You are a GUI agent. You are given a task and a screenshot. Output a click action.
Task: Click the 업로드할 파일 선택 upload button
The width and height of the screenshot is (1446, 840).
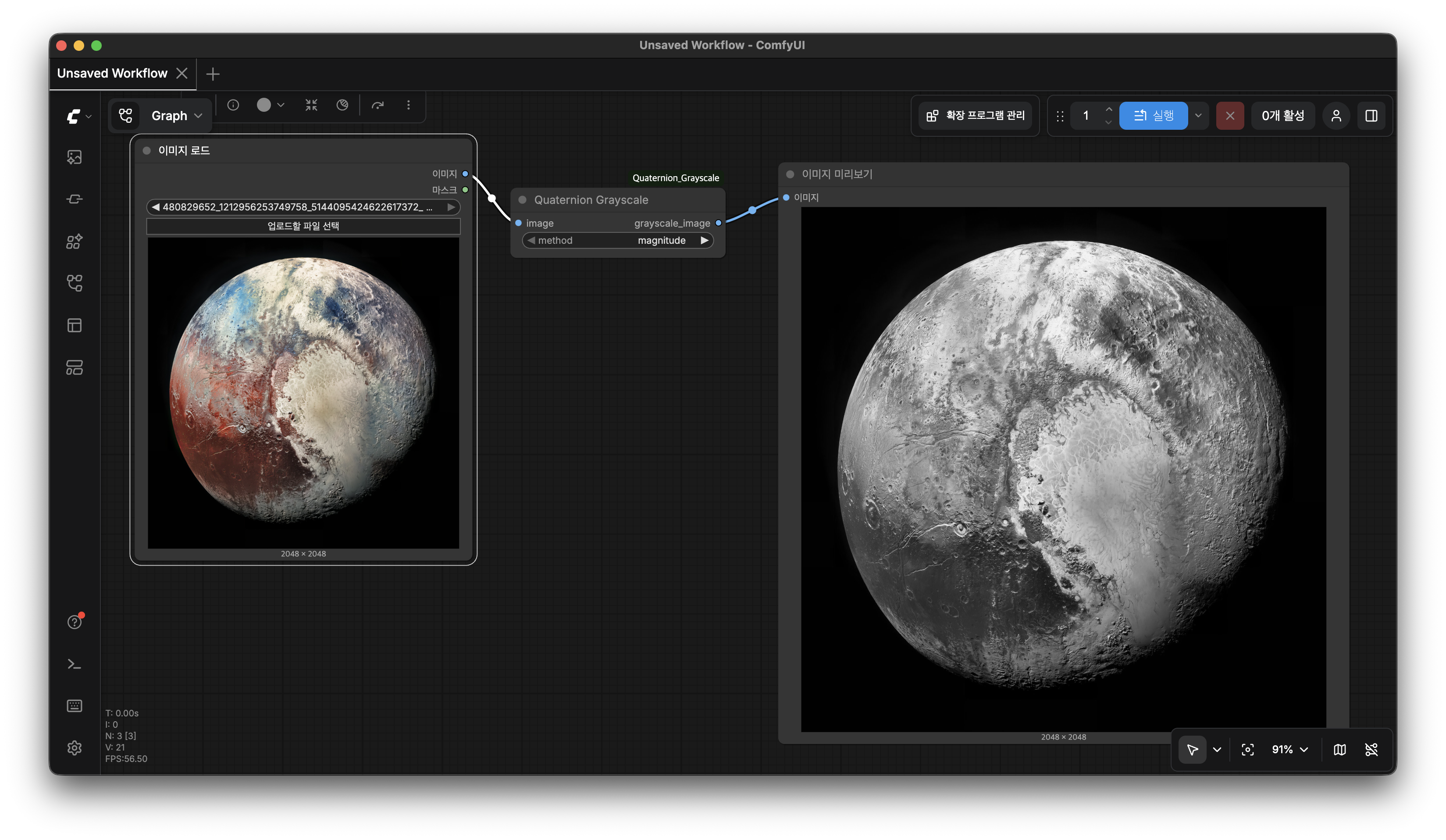(303, 226)
